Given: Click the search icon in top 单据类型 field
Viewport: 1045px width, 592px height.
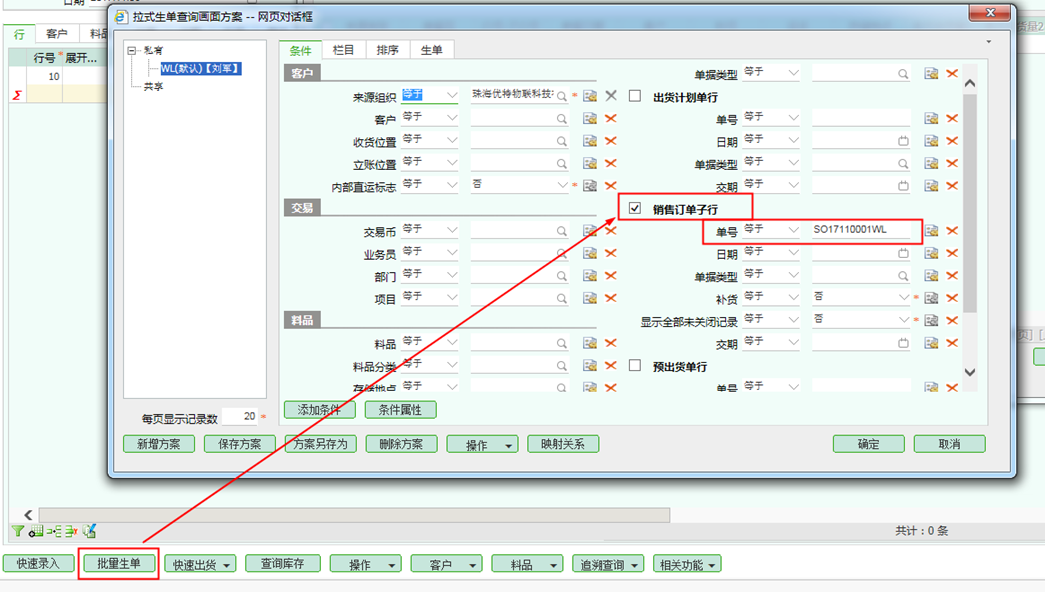Looking at the screenshot, I should point(903,74).
